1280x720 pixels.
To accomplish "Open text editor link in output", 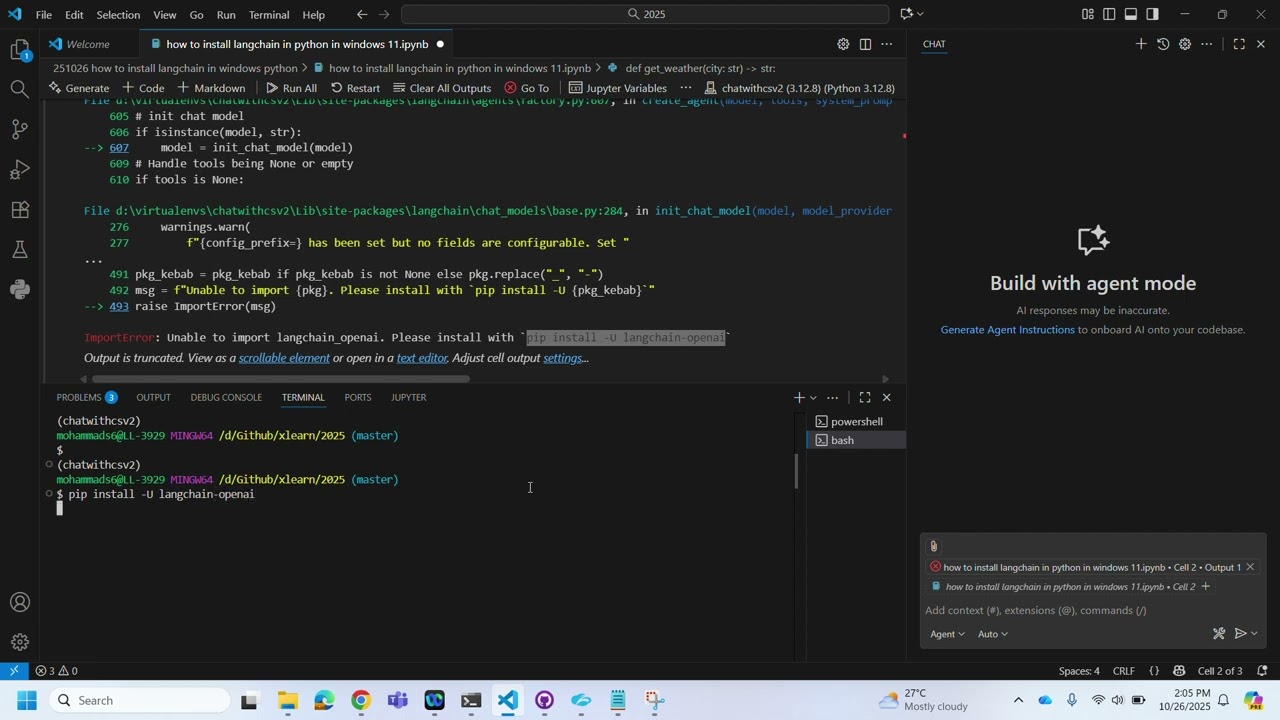I will 422,358.
